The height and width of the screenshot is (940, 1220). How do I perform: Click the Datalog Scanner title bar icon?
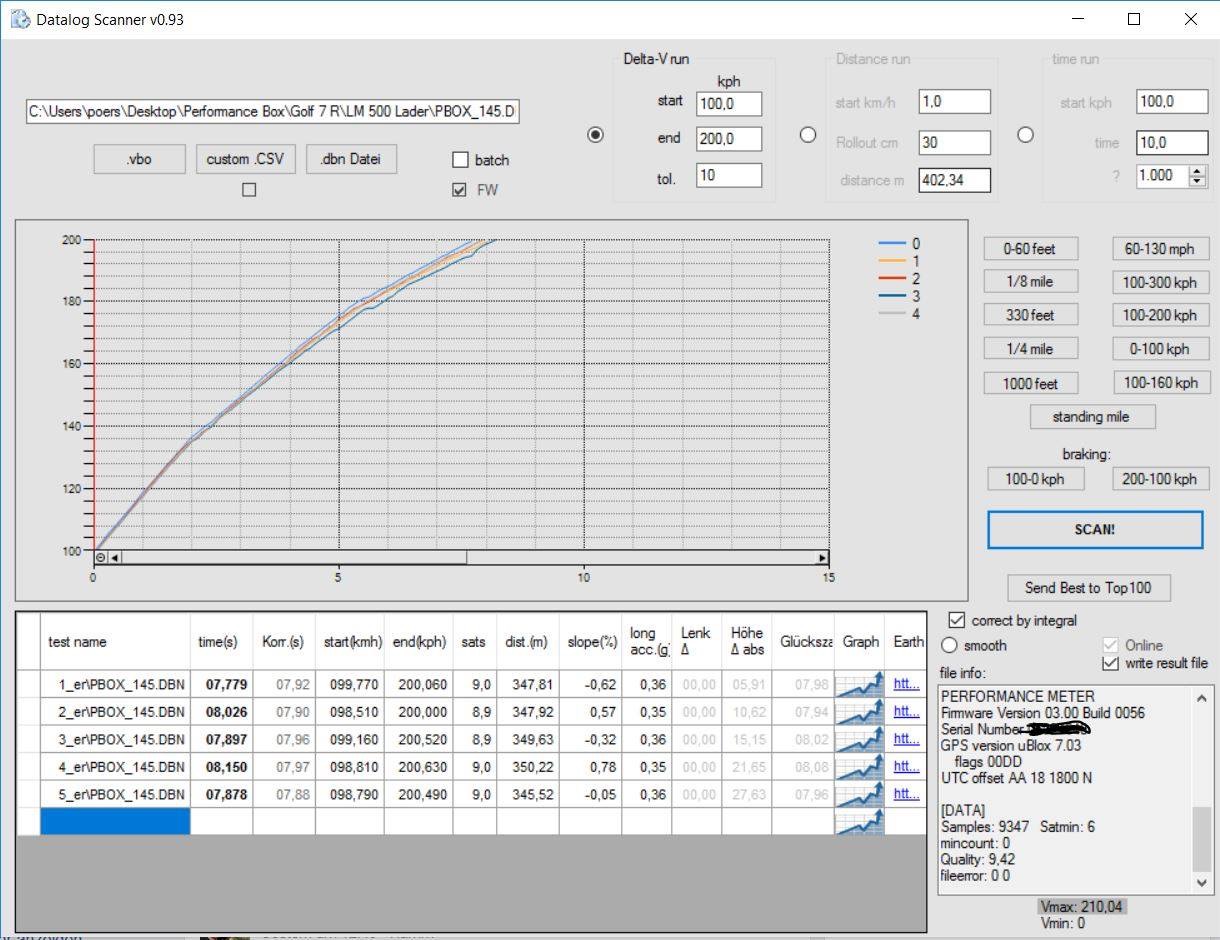(19, 19)
